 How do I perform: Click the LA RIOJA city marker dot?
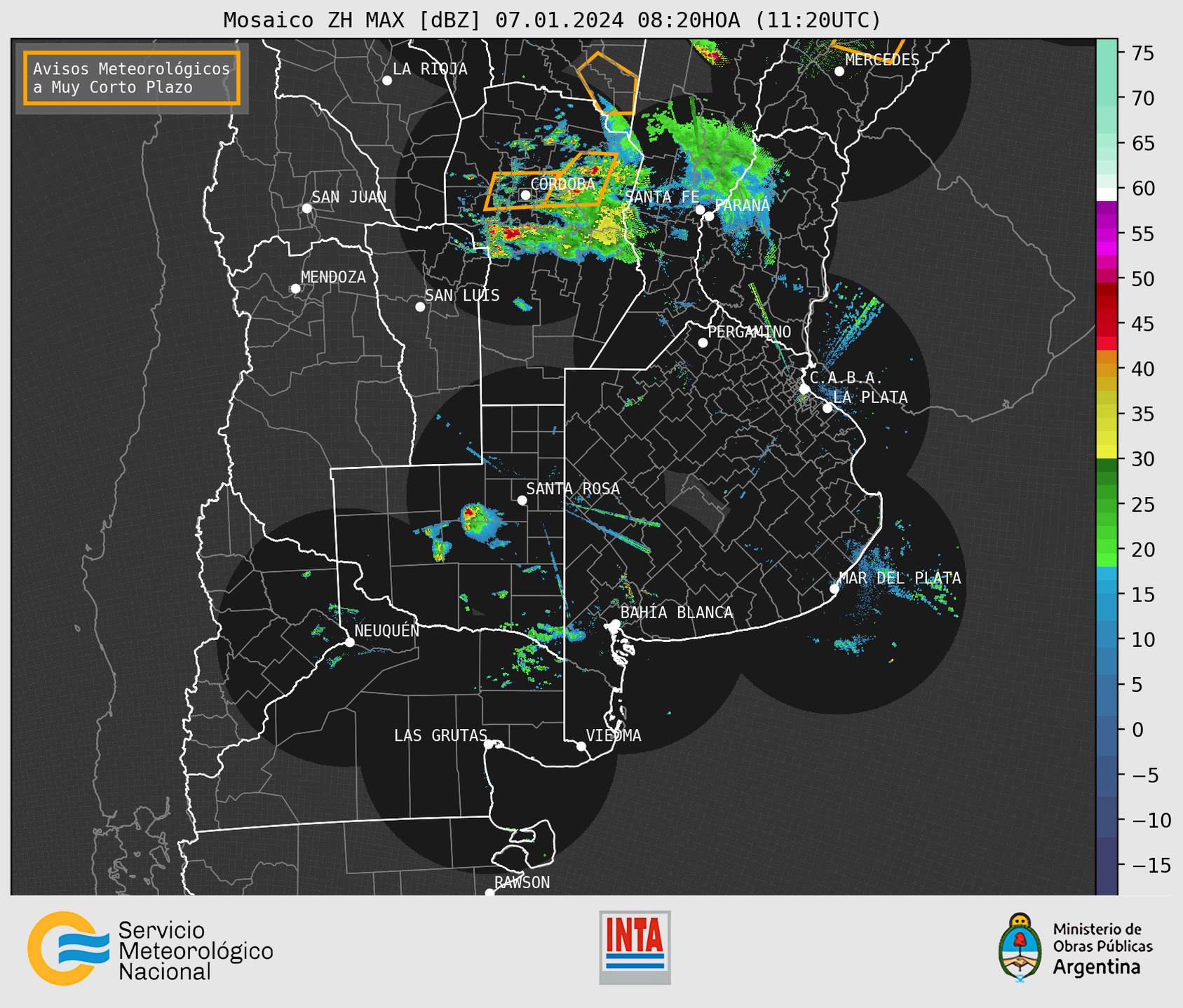[x=387, y=81]
